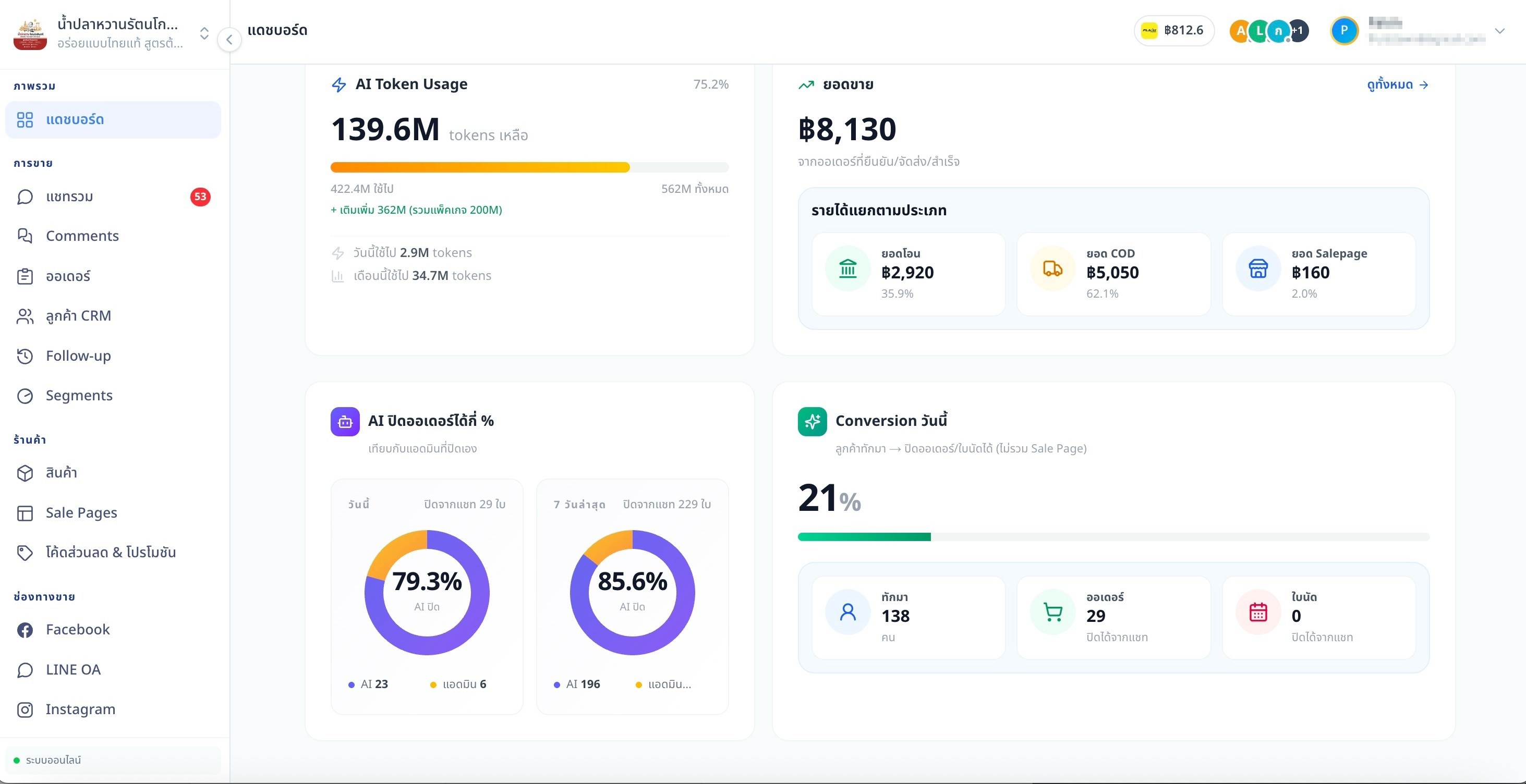Click the blue P profile avatar
The image size is (1526, 784).
1344,31
